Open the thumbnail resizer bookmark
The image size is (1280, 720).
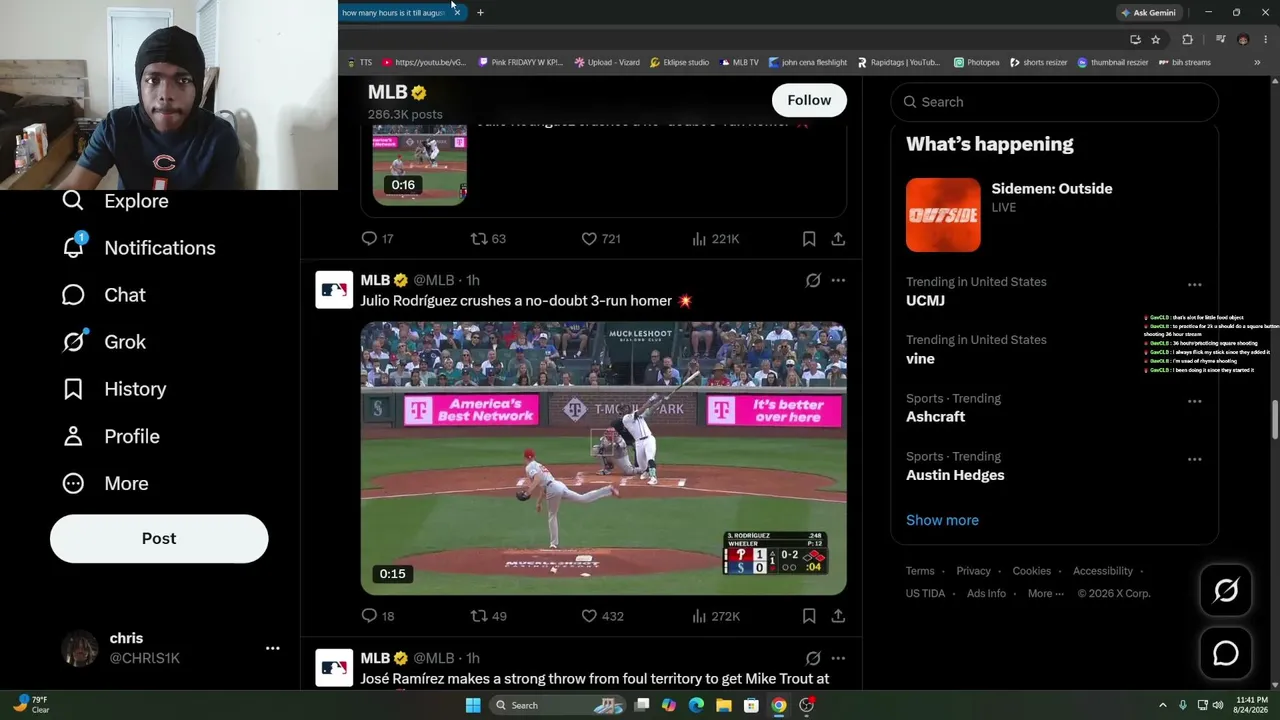point(1112,62)
